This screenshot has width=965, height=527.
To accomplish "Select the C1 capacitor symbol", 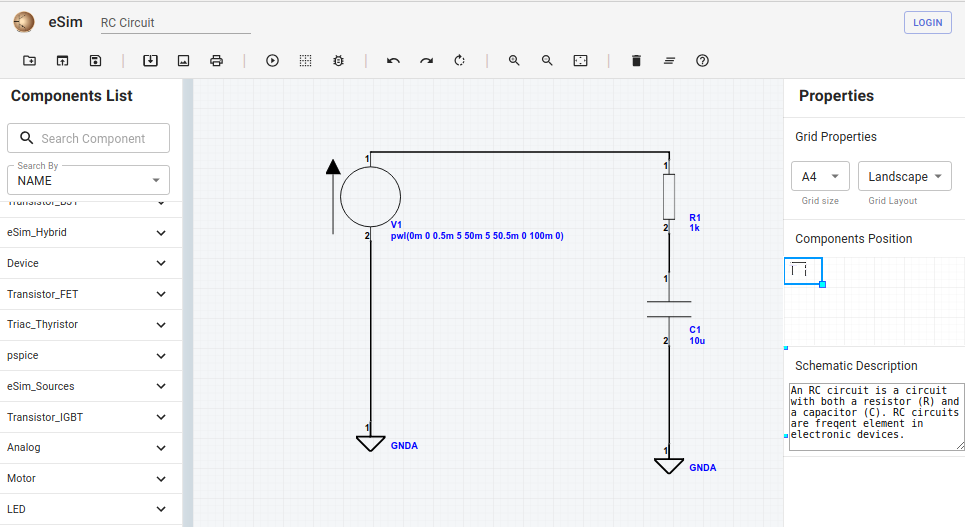I will [x=669, y=309].
